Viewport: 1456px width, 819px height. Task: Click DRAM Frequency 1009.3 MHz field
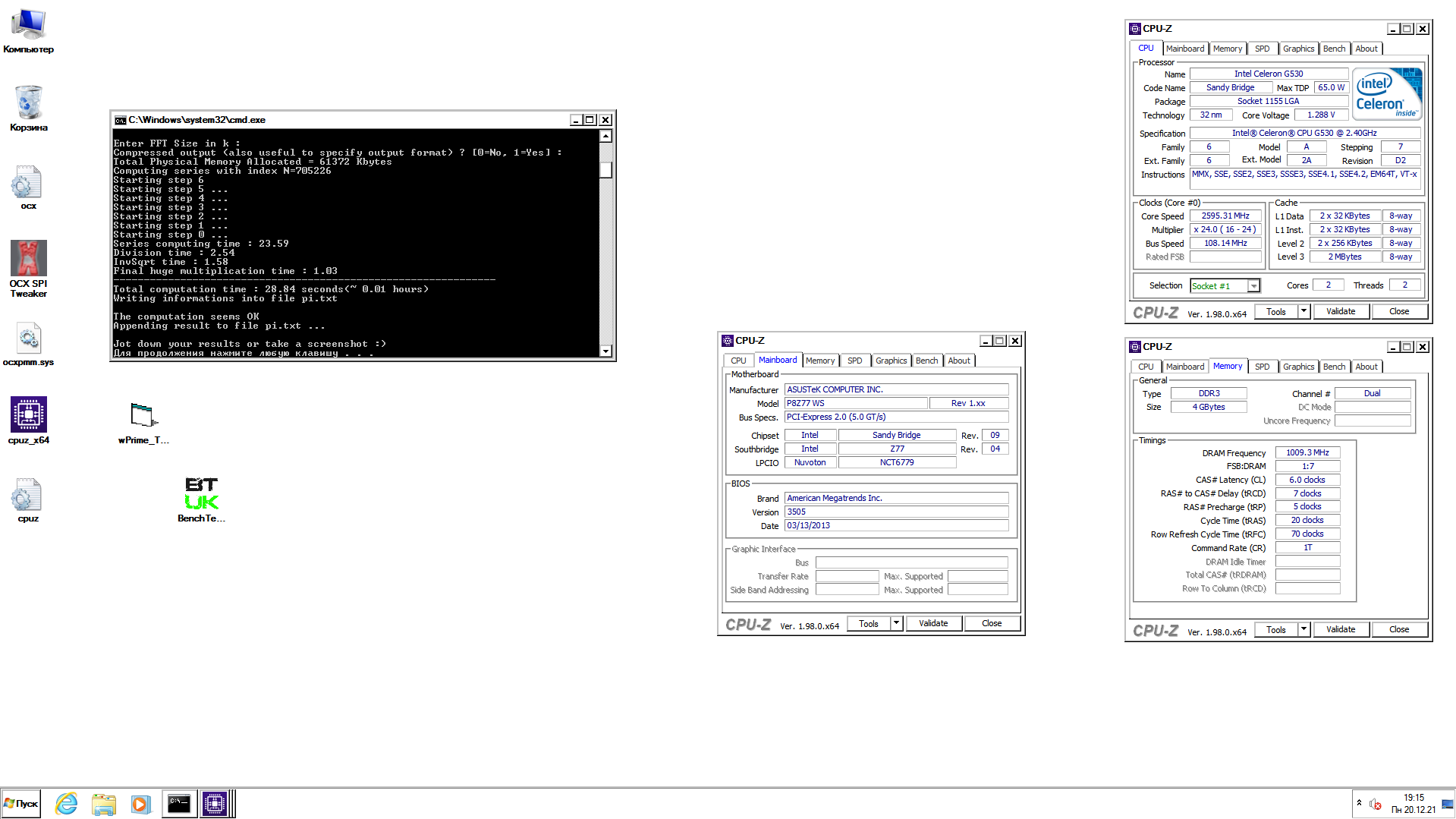coord(1307,452)
